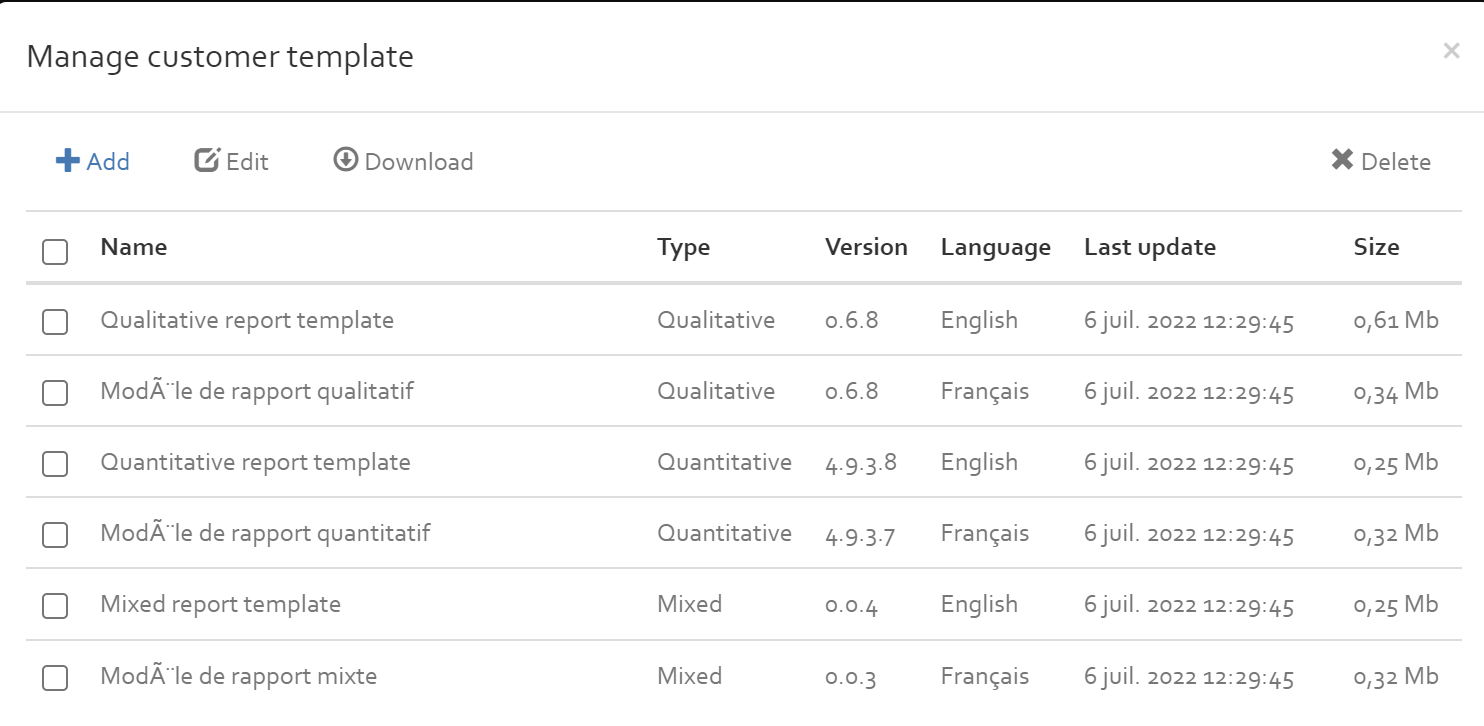Viewport: 1484px width, 726px height.
Task: Click the Version column header
Action: point(866,247)
